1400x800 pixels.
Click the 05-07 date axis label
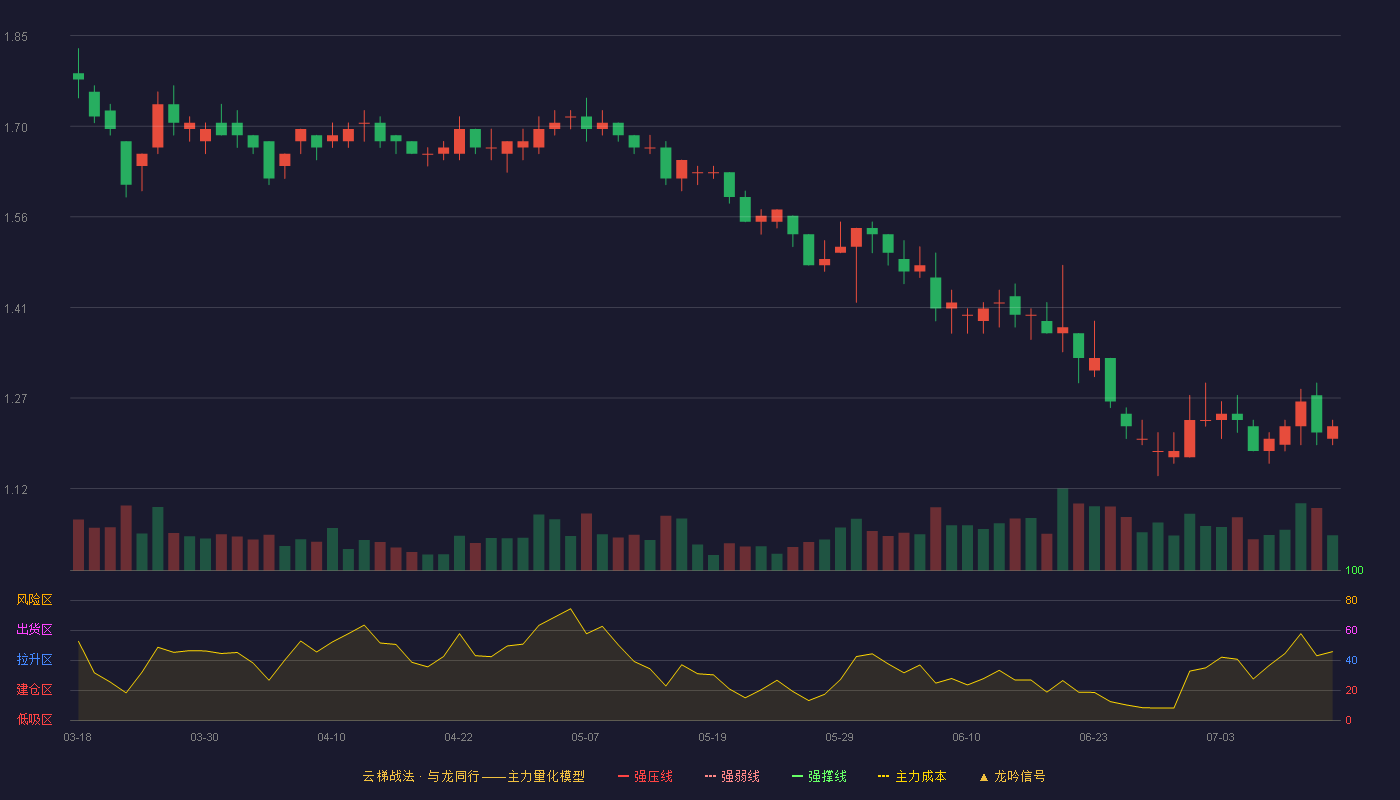[x=585, y=737]
